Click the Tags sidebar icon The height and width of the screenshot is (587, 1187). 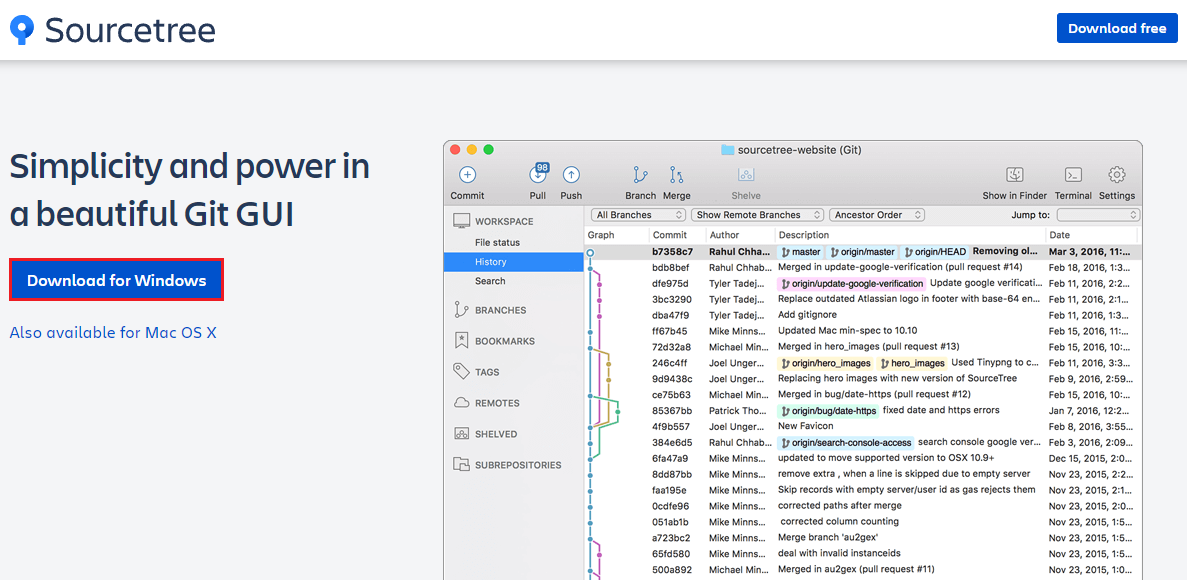coord(460,372)
